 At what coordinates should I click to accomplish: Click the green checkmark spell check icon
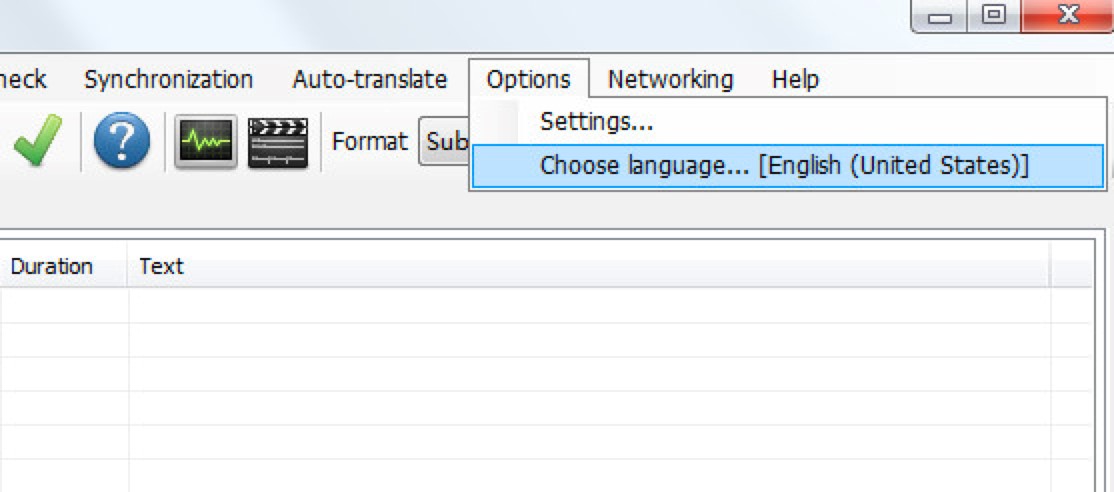37,142
